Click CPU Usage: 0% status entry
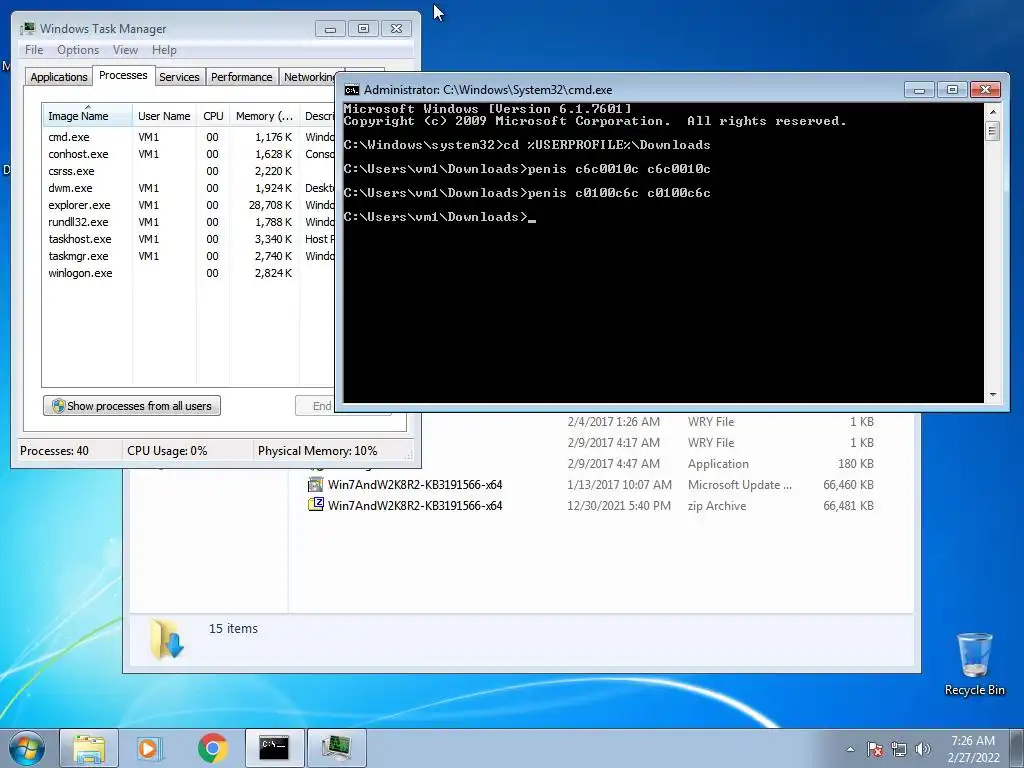 (x=167, y=451)
